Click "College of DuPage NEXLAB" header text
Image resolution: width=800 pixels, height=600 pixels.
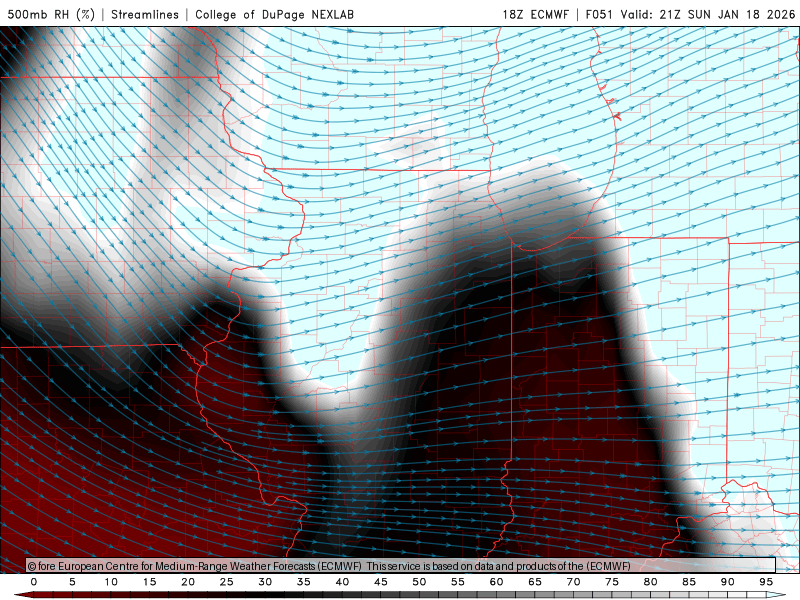[274, 14]
